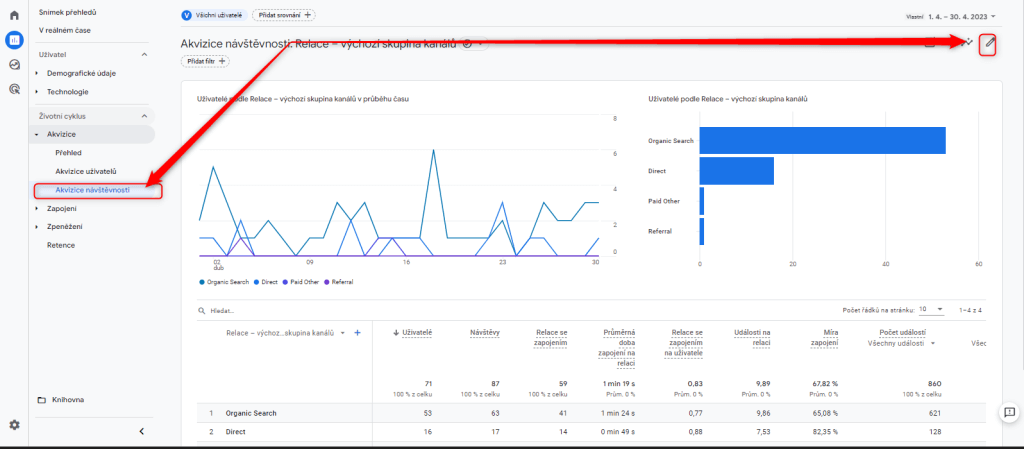The image size is (1024, 449).
Task: Open Snímek přehledů in sidebar
Action: tap(68, 12)
